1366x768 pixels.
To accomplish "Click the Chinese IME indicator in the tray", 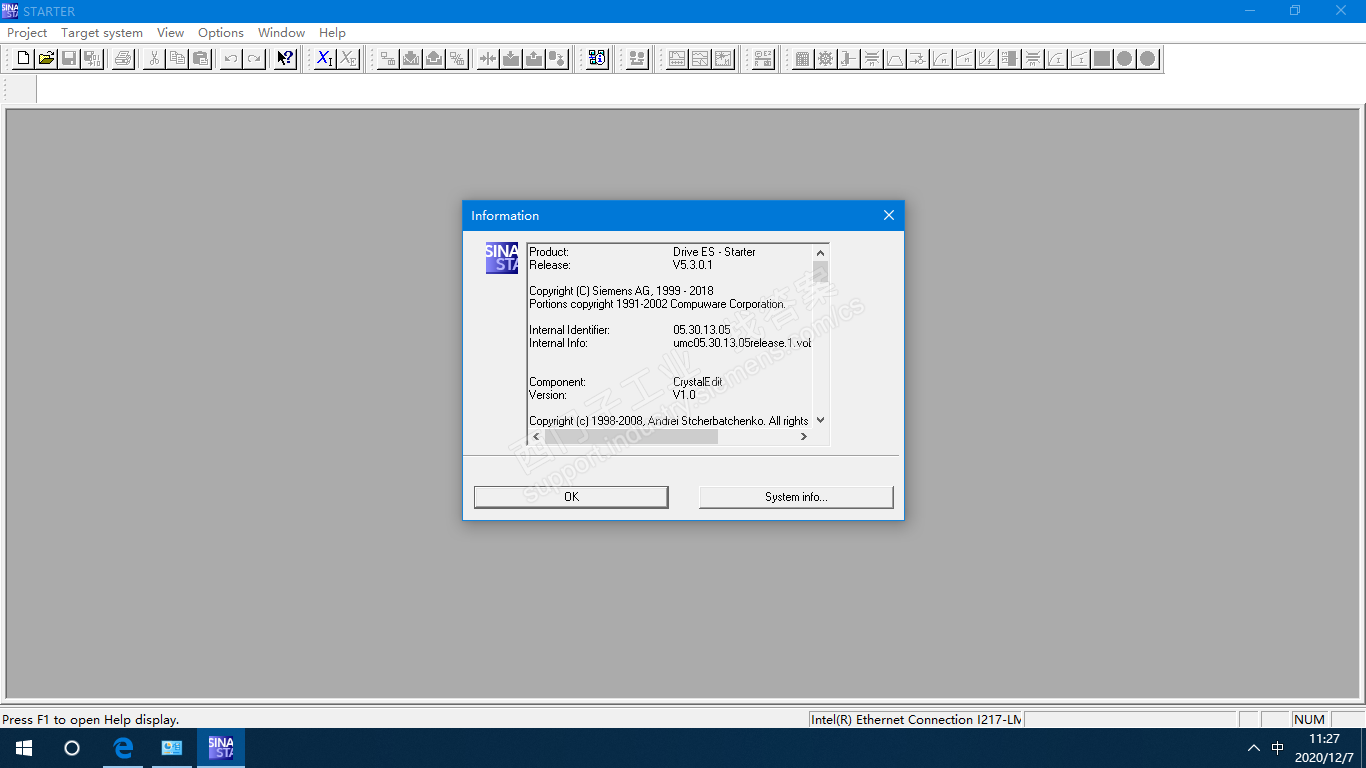I will [x=1278, y=748].
